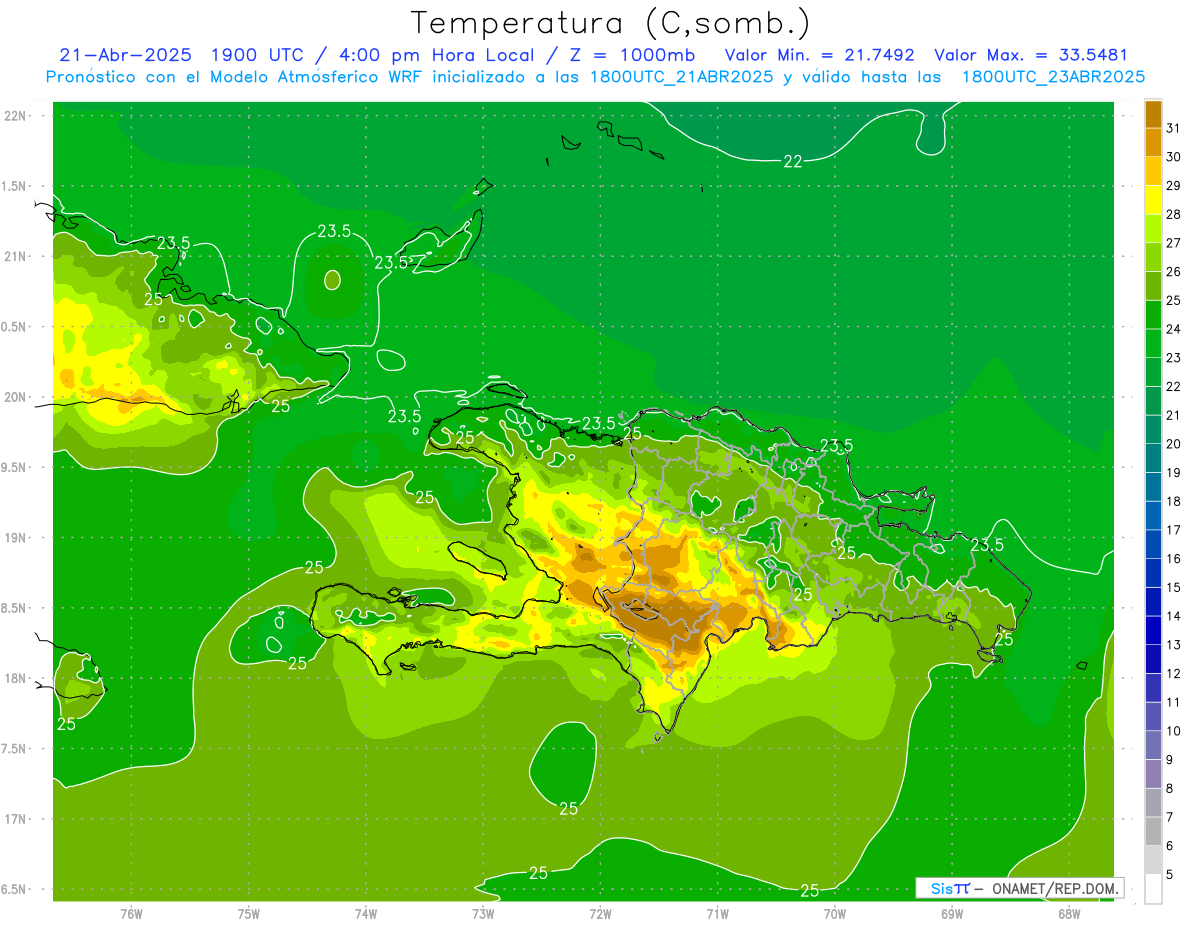Click the "5" color scale label

coord(1170,874)
